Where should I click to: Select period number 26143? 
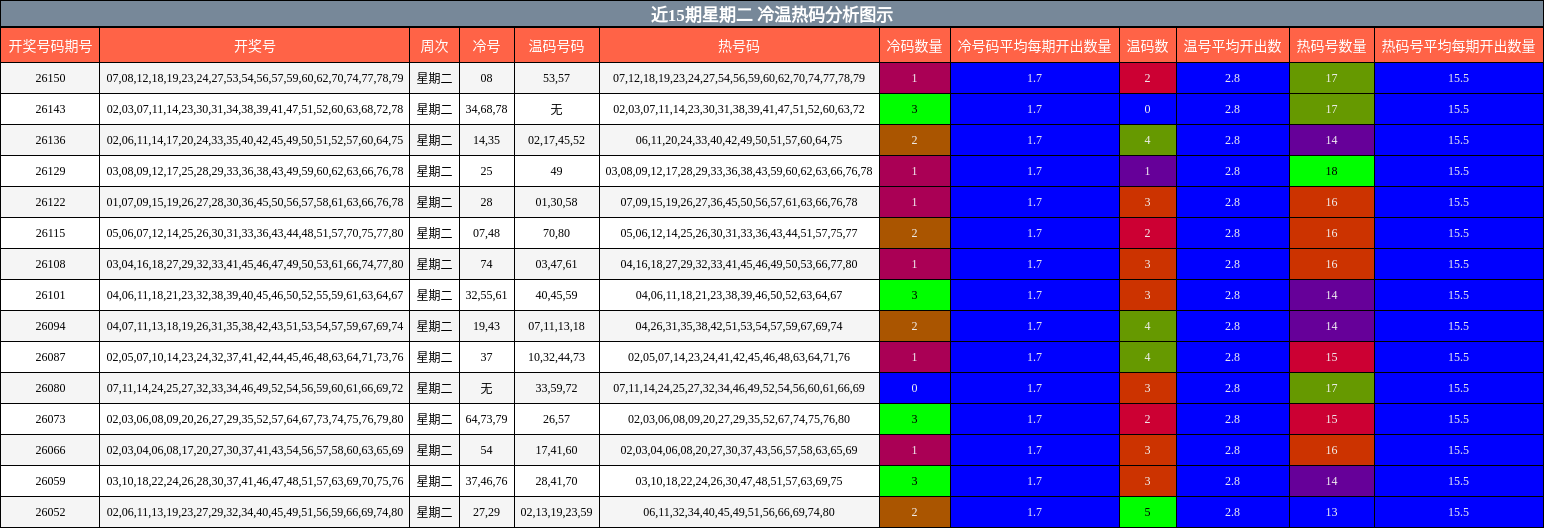click(50, 109)
